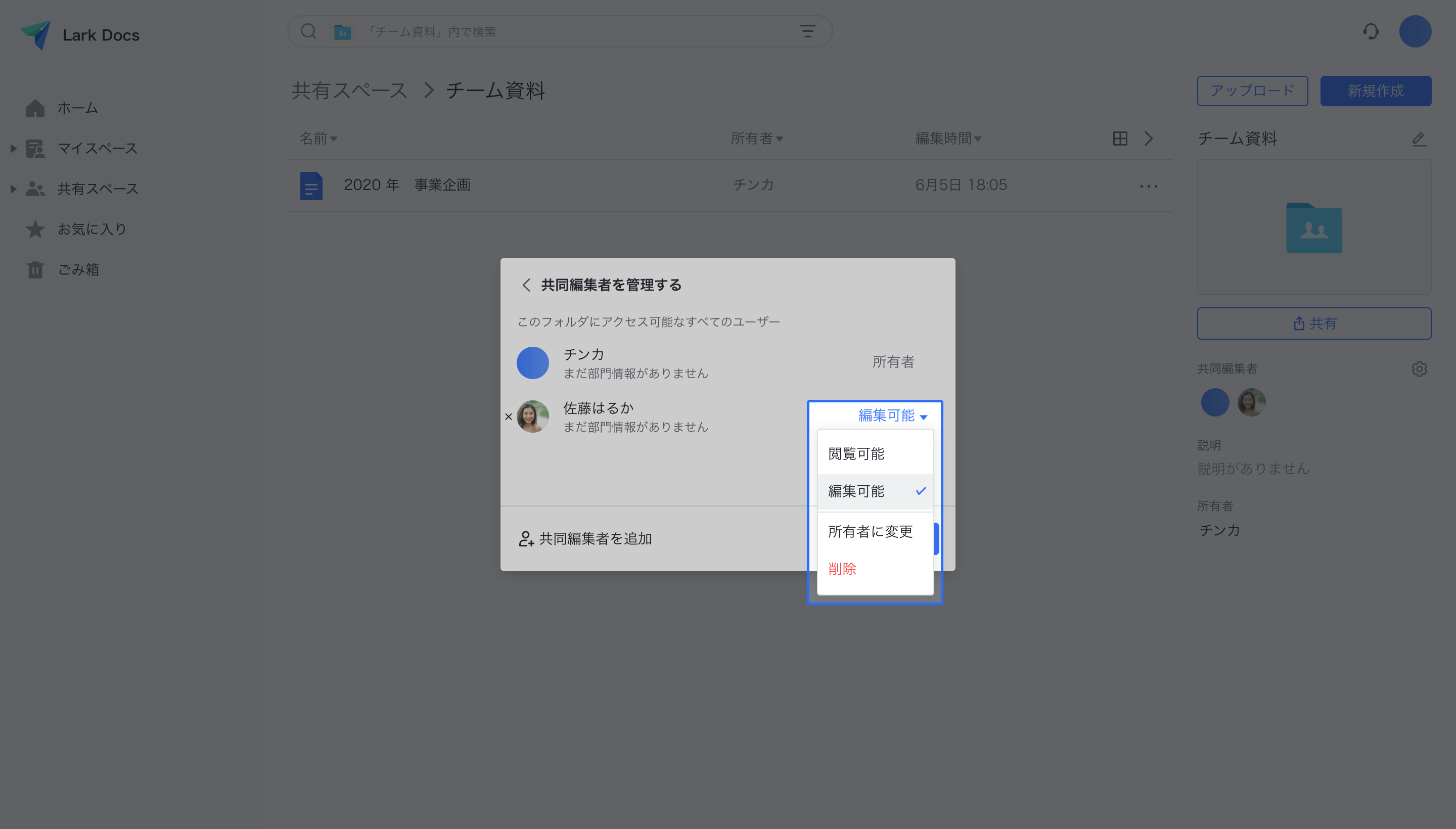Click the blue owner avatar in the 共同編集者 side panel

[x=1214, y=402]
